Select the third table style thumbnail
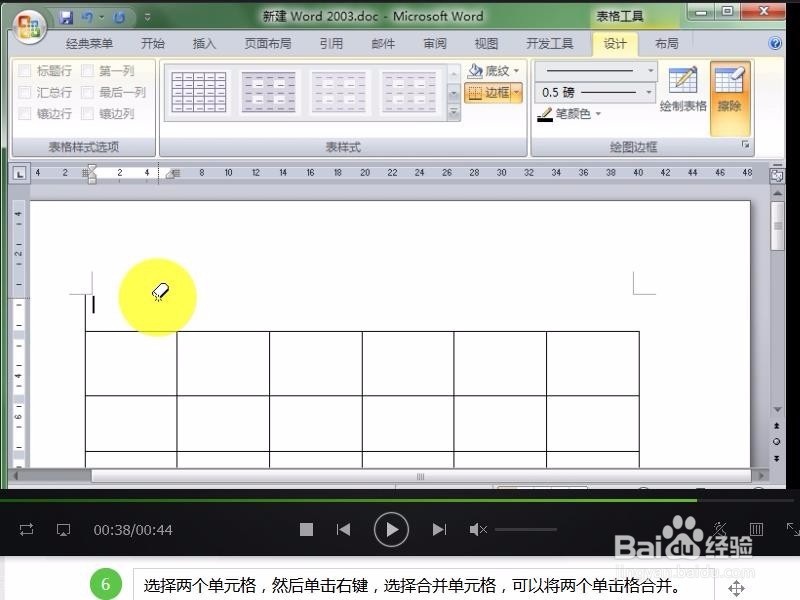Viewport: 800px width, 600px height. pyautogui.click(x=339, y=92)
